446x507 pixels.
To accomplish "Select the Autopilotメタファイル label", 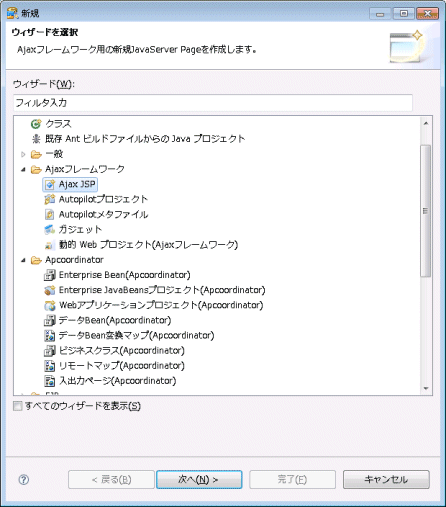I will pyautogui.click(x=103, y=215).
